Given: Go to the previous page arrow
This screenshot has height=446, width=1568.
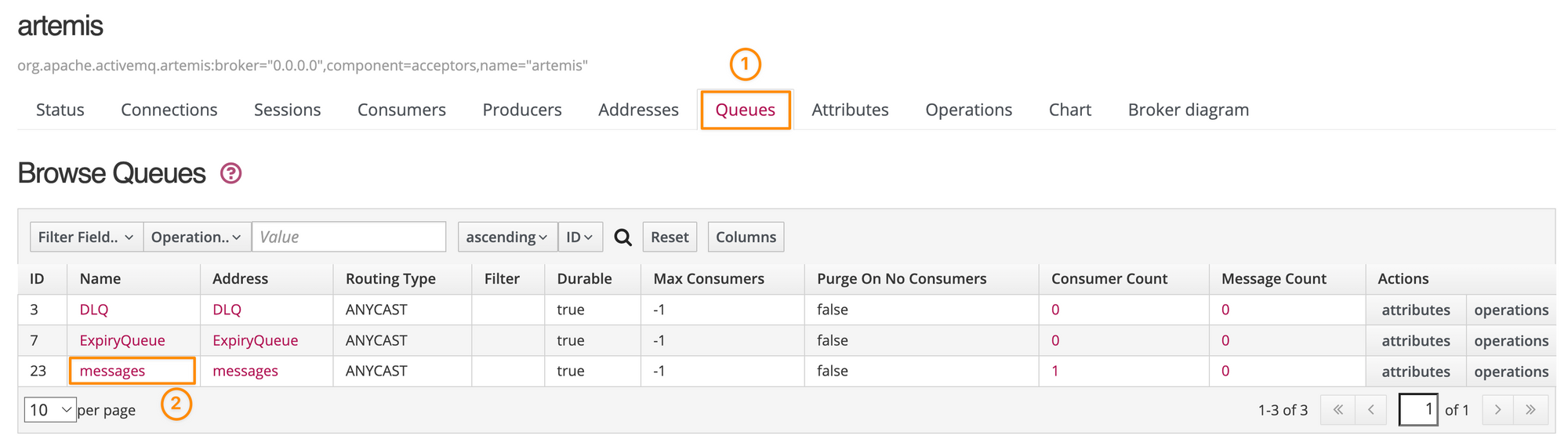Looking at the screenshot, I should point(1370,410).
